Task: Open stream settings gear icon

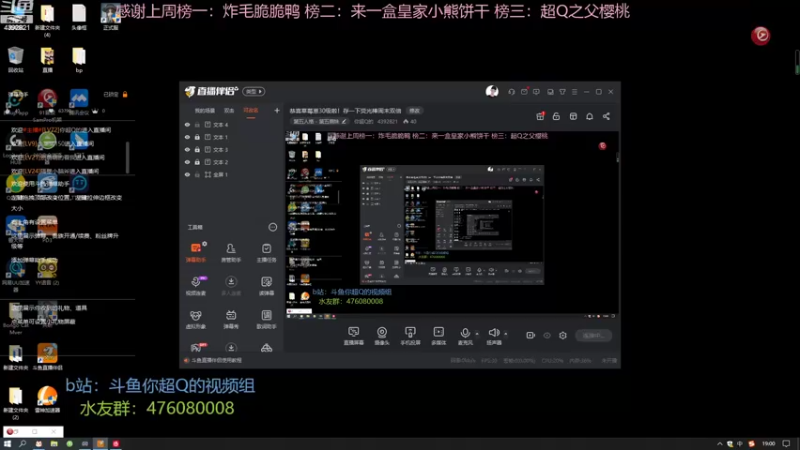Action: (x=563, y=335)
